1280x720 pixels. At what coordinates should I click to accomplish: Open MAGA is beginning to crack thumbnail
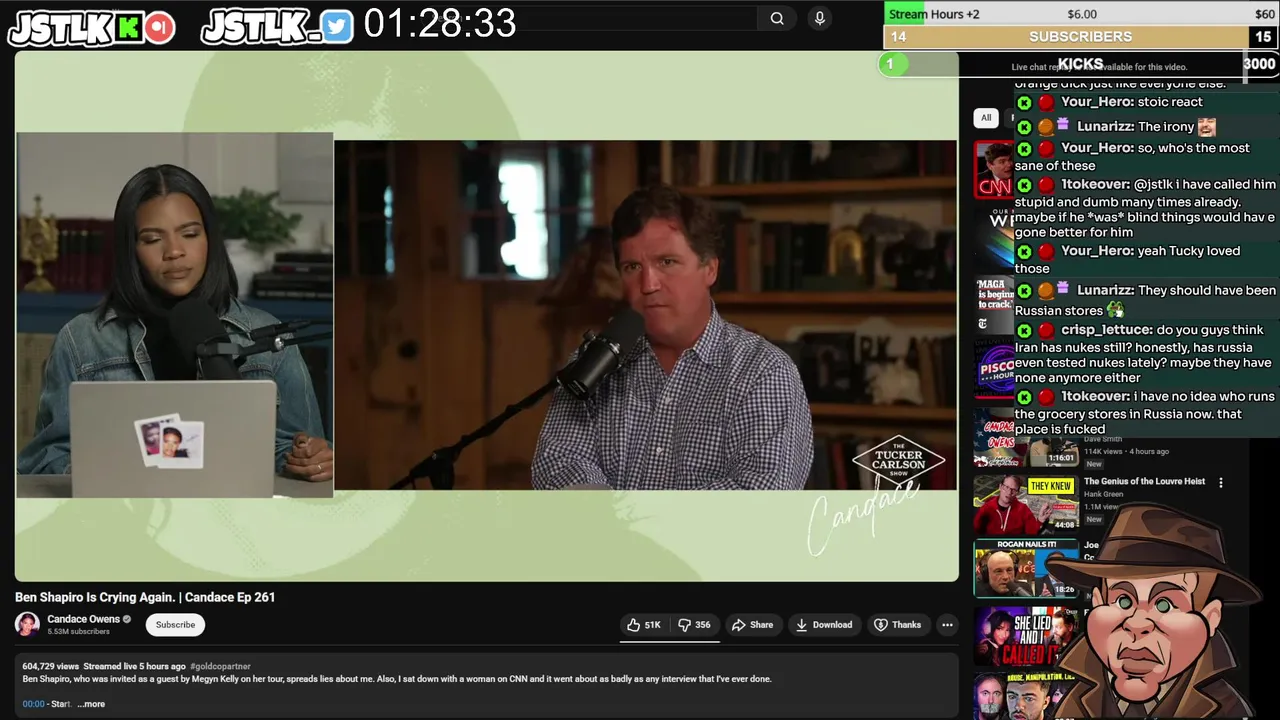(x=994, y=304)
